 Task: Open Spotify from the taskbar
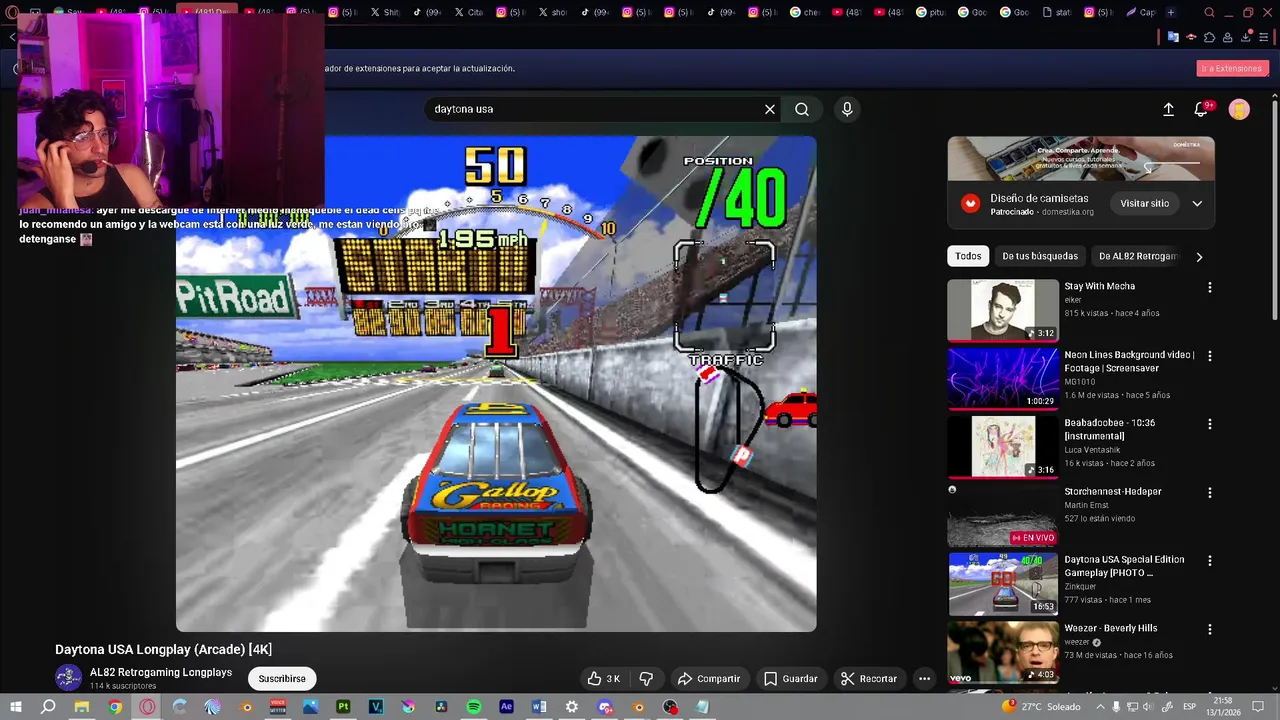click(x=474, y=707)
